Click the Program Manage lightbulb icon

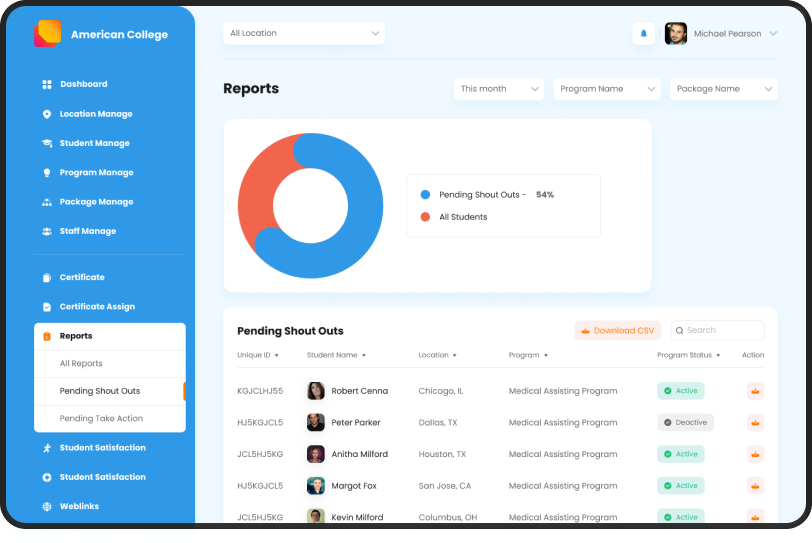pos(47,173)
